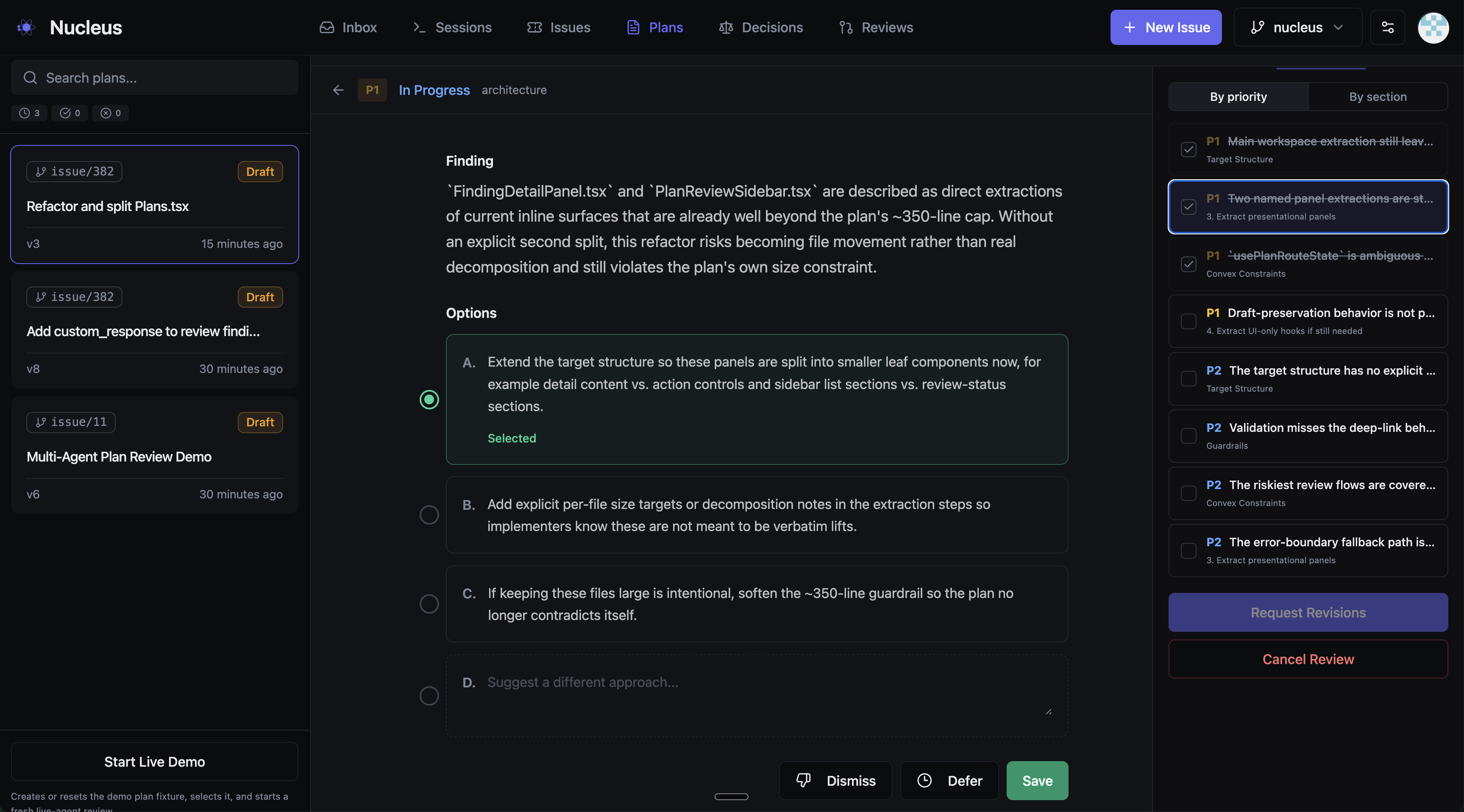This screenshot has width=1464, height=812.
Task: Click Cancel Review
Action: [1307, 659]
